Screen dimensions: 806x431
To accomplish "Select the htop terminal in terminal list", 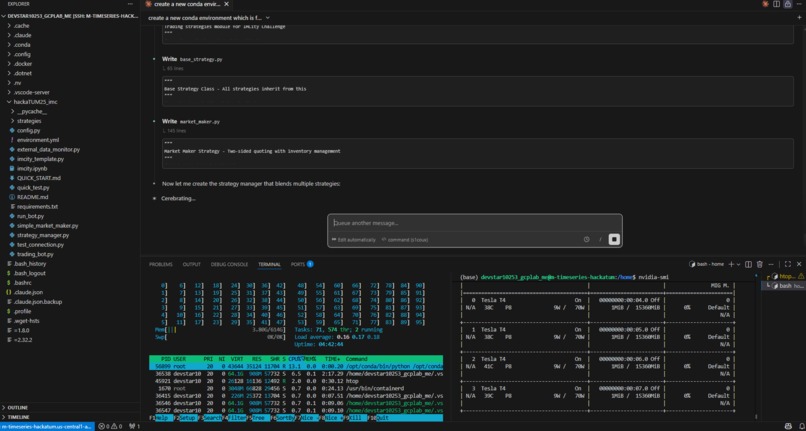I will [783, 276].
